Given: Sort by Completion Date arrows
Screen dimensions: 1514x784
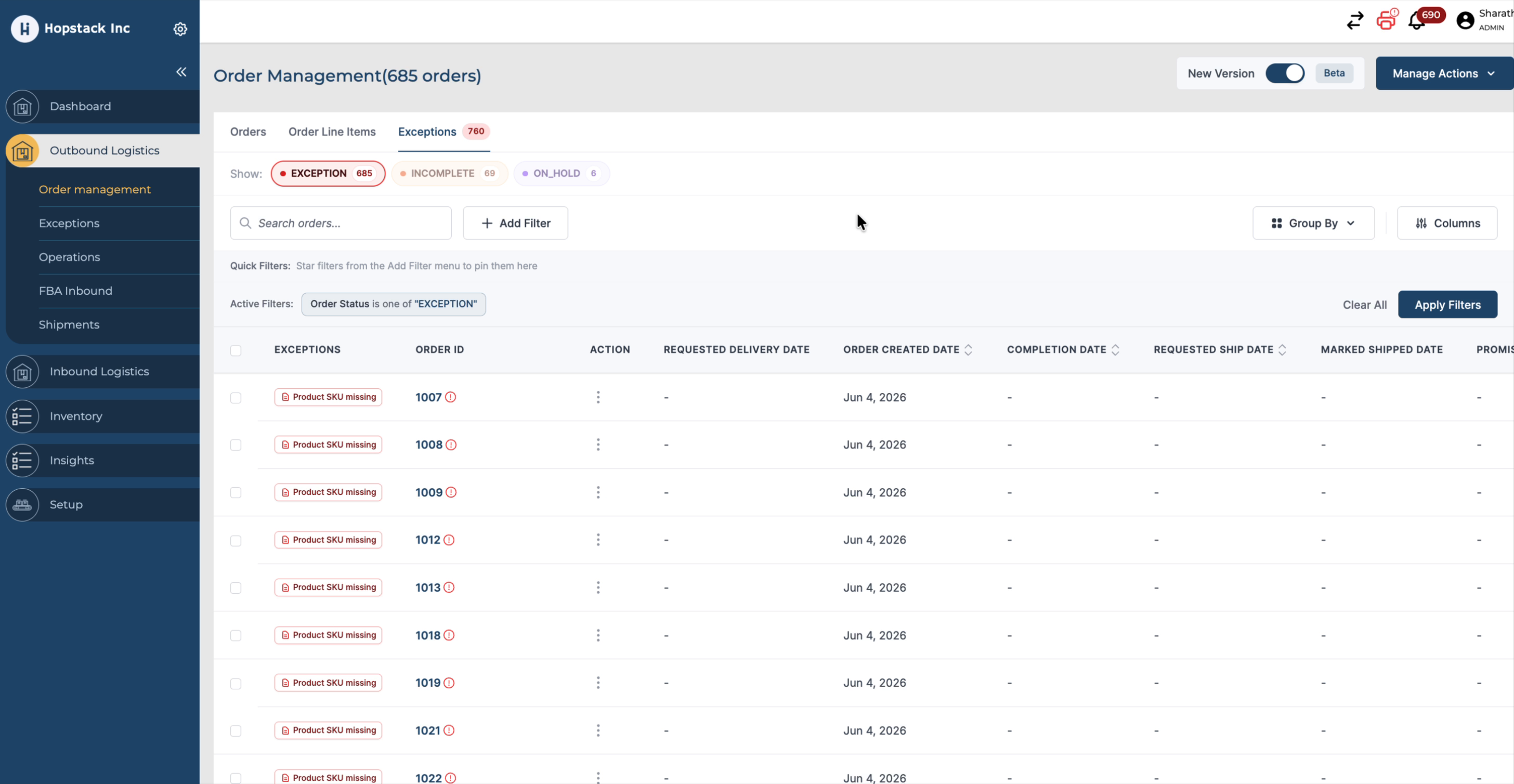Looking at the screenshot, I should (1115, 350).
